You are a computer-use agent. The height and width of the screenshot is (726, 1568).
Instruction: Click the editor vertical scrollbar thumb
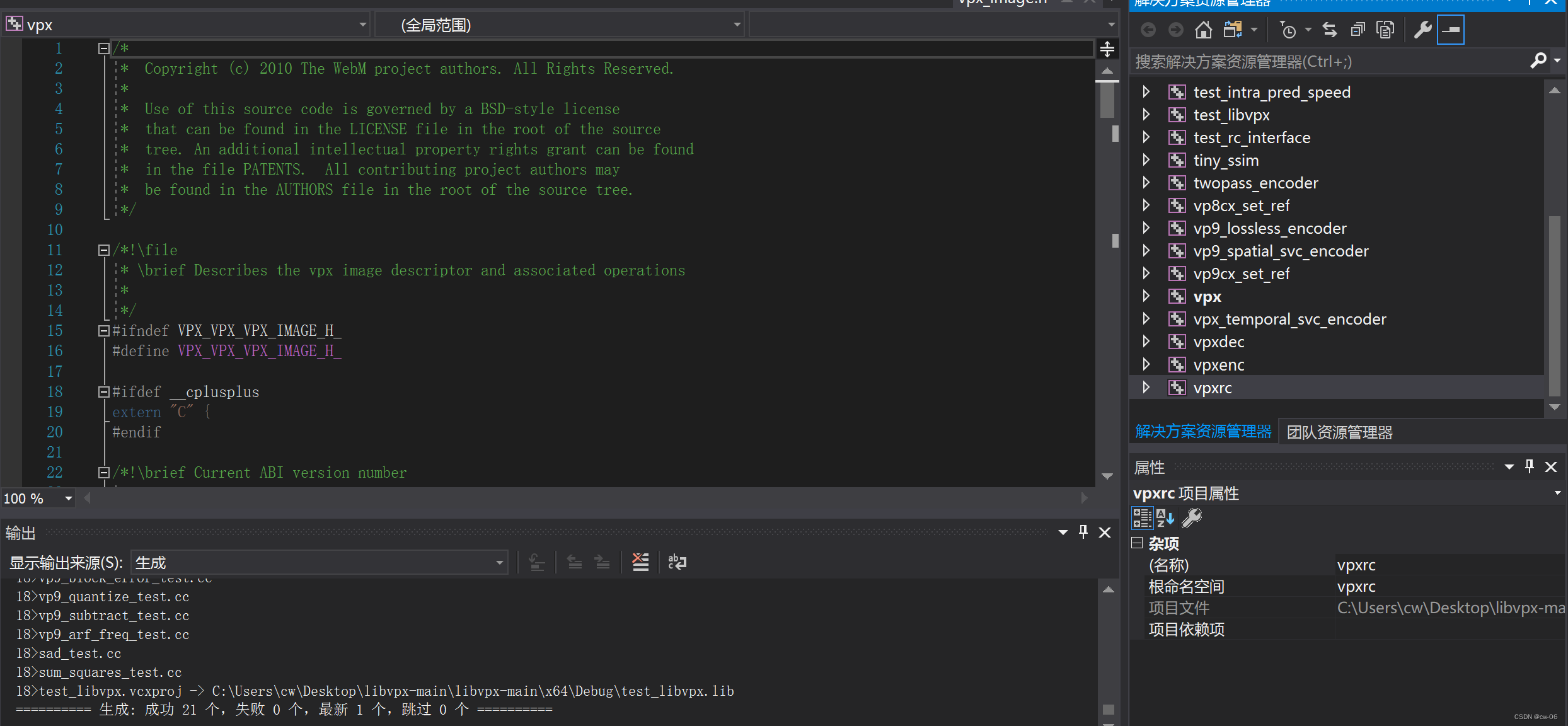tap(1107, 100)
